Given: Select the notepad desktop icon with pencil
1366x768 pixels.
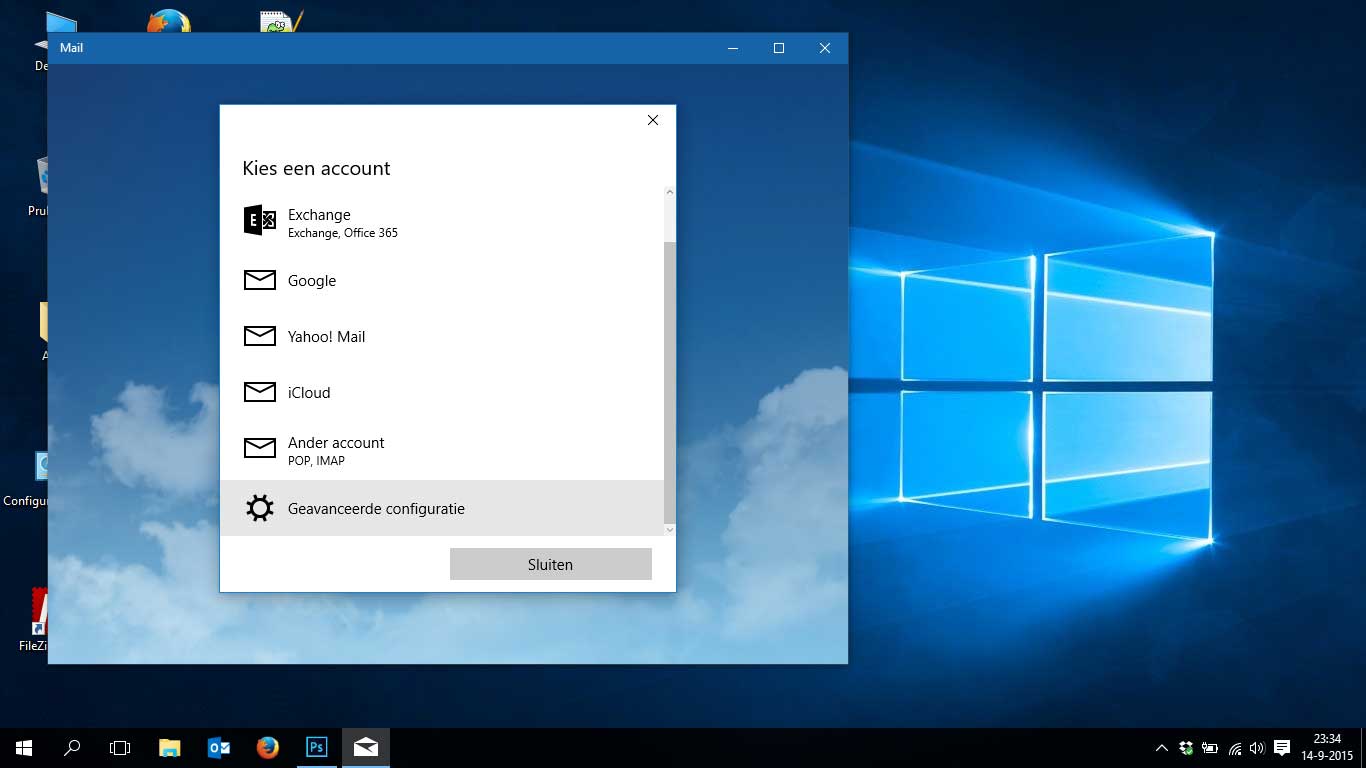Looking at the screenshot, I should click(x=281, y=21).
